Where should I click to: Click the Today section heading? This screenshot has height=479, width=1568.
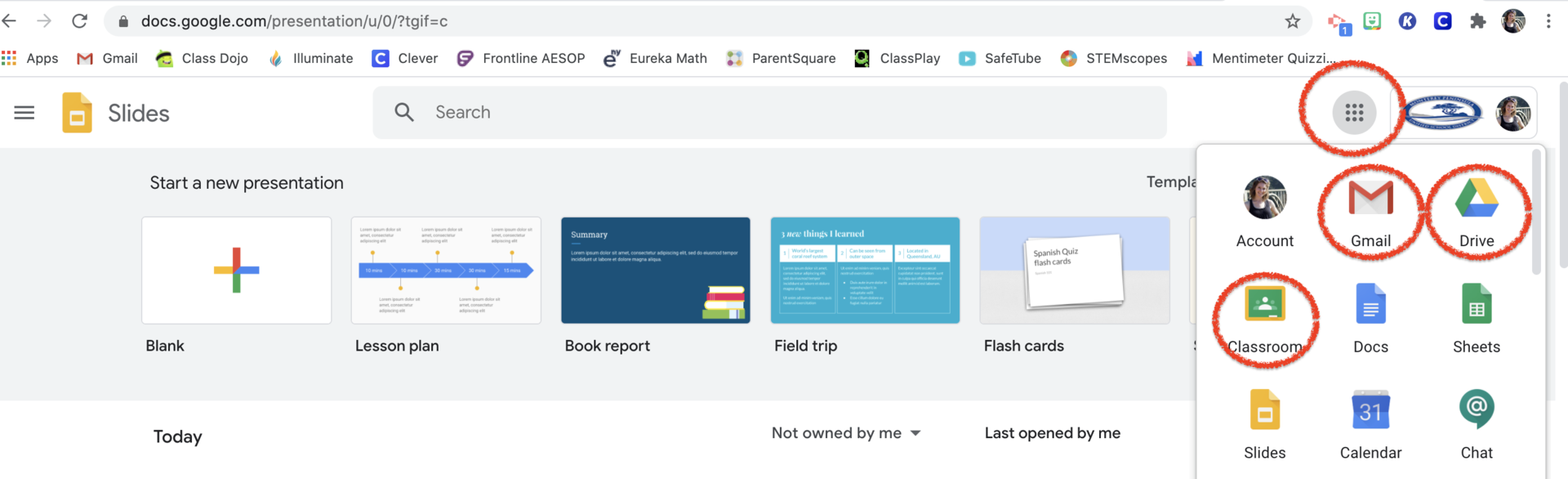coord(177,436)
